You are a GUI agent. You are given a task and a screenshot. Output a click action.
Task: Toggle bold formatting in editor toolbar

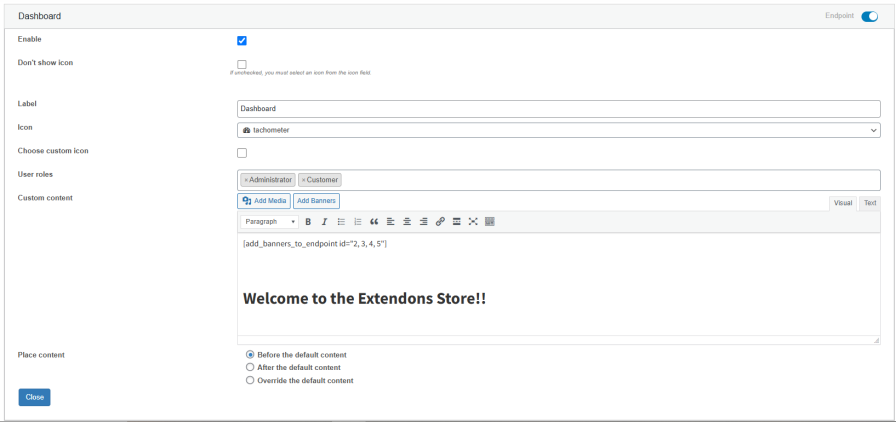pyautogui.click(x=308, y=222)
